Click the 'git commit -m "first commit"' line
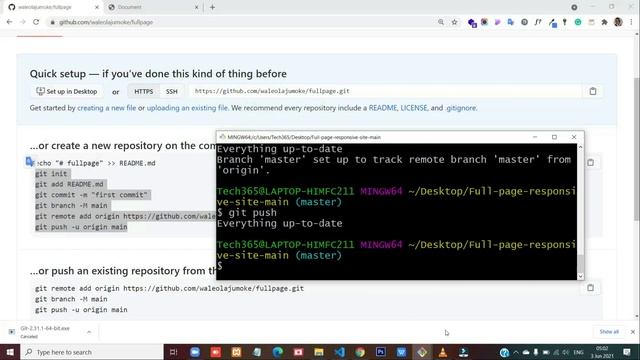This screenshot has height=360, width=640. [x=91, y=195]
